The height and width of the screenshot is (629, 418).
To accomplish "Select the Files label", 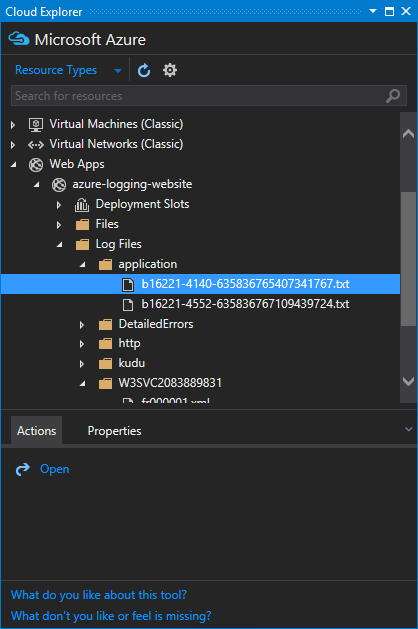I will coord(107,224).
